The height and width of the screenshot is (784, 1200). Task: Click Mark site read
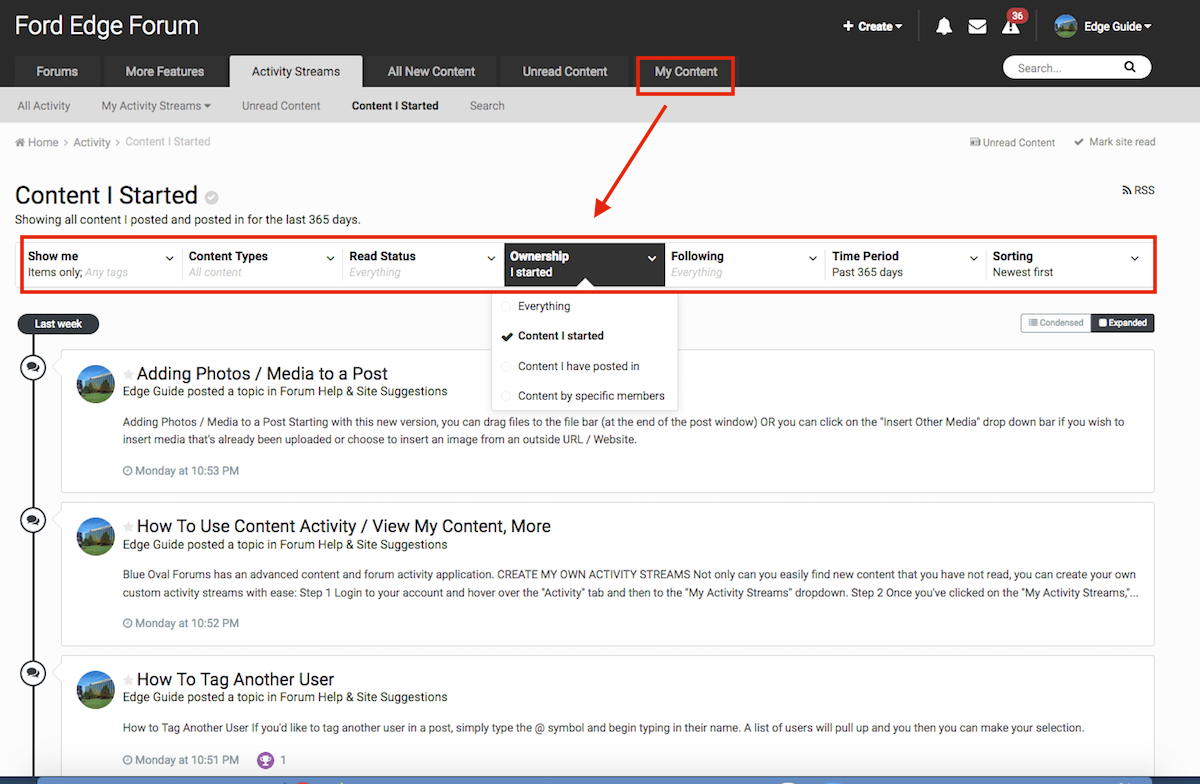point(1115,142)
